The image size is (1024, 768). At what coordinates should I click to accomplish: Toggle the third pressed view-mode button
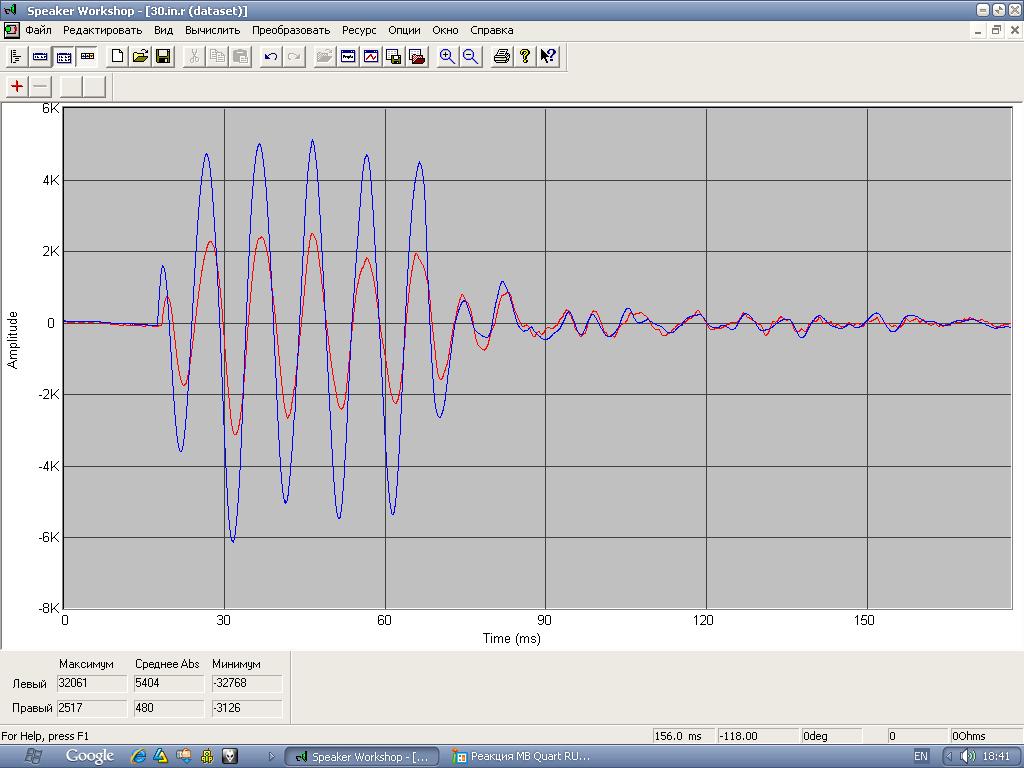click(x=64, y=57)
